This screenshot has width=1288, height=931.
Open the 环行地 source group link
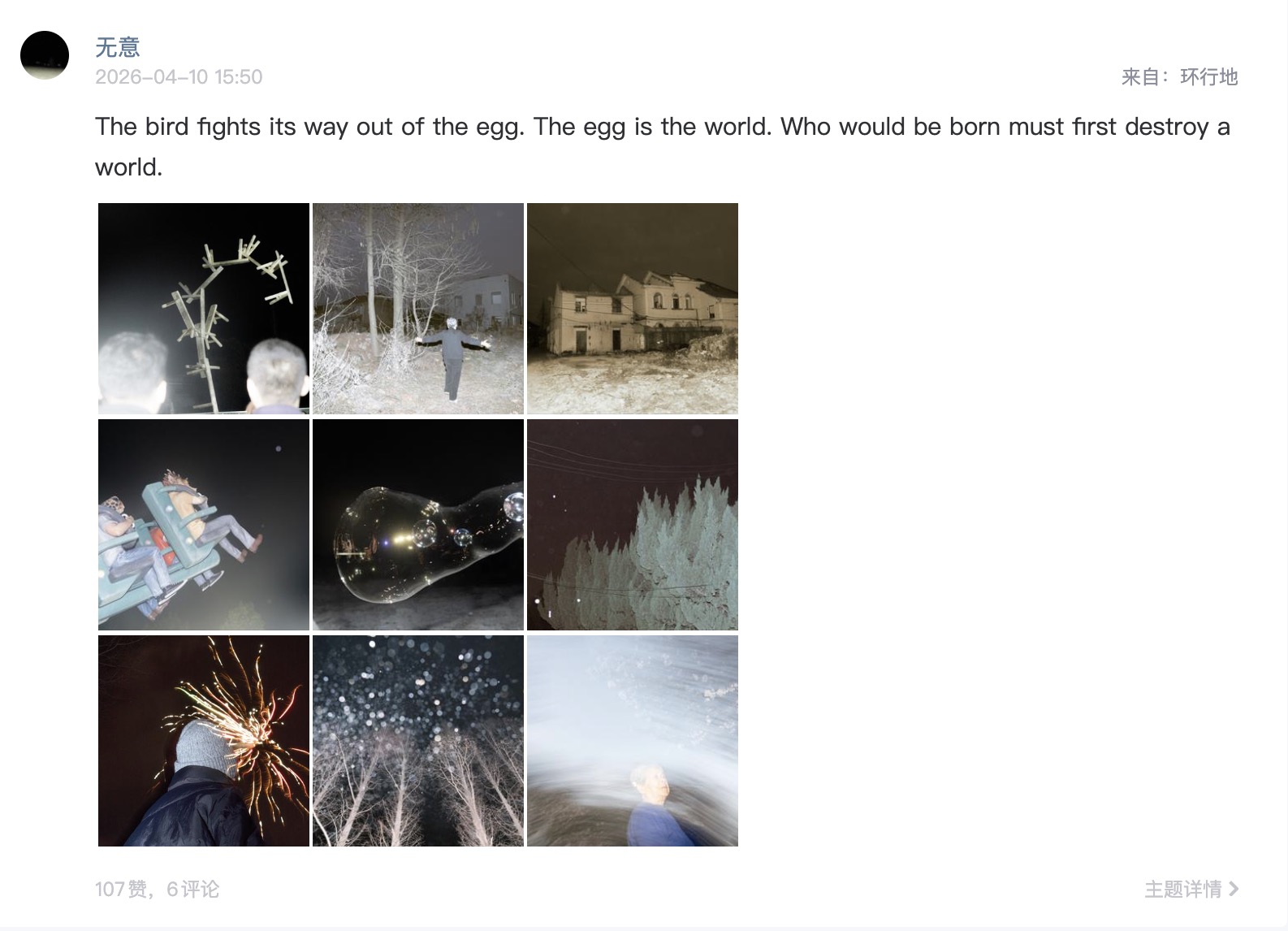[x=1208, y=77]
